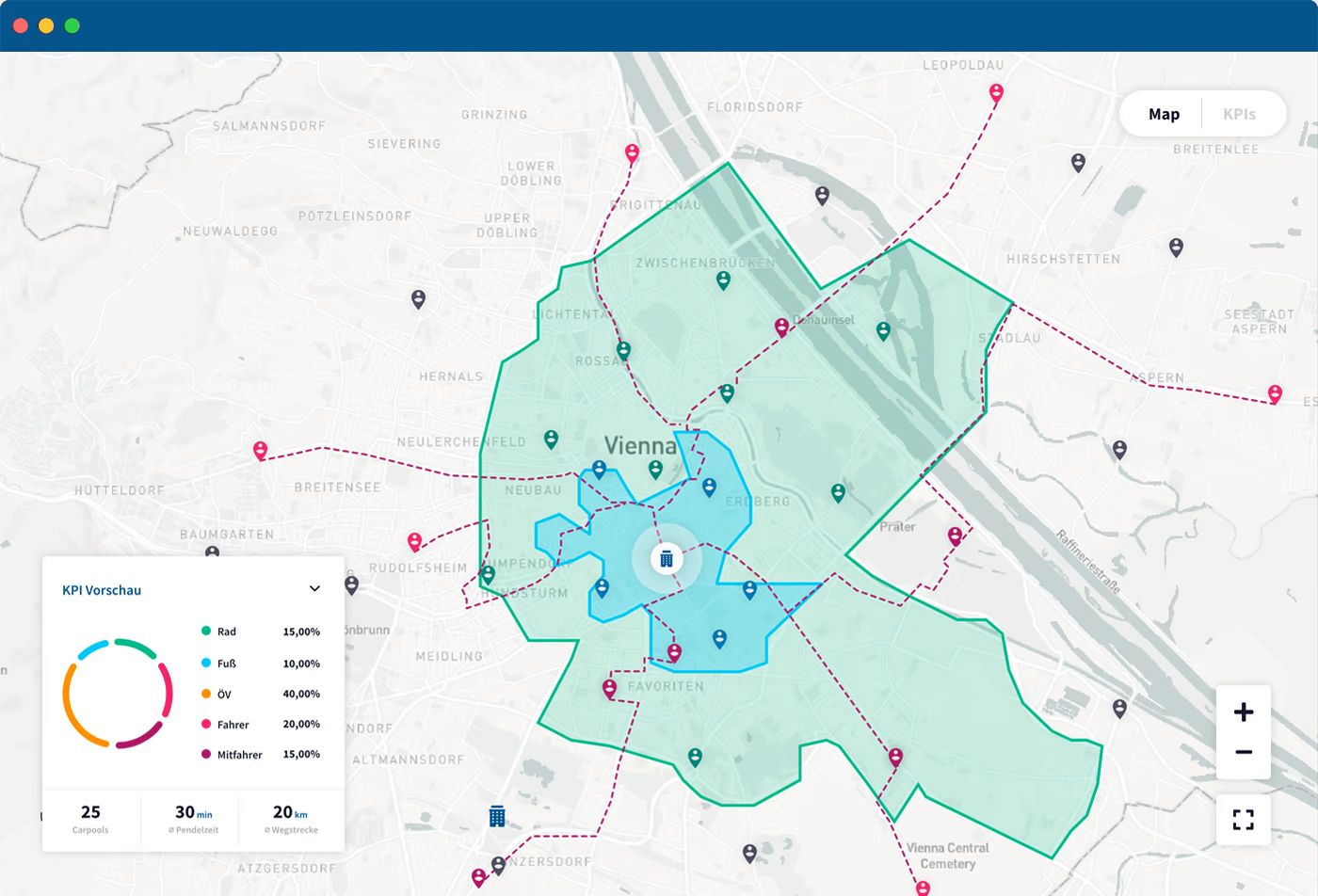Click the ÖV legend orange dot
This screenshot has height=896, width=1318.
tap(206, 694)
